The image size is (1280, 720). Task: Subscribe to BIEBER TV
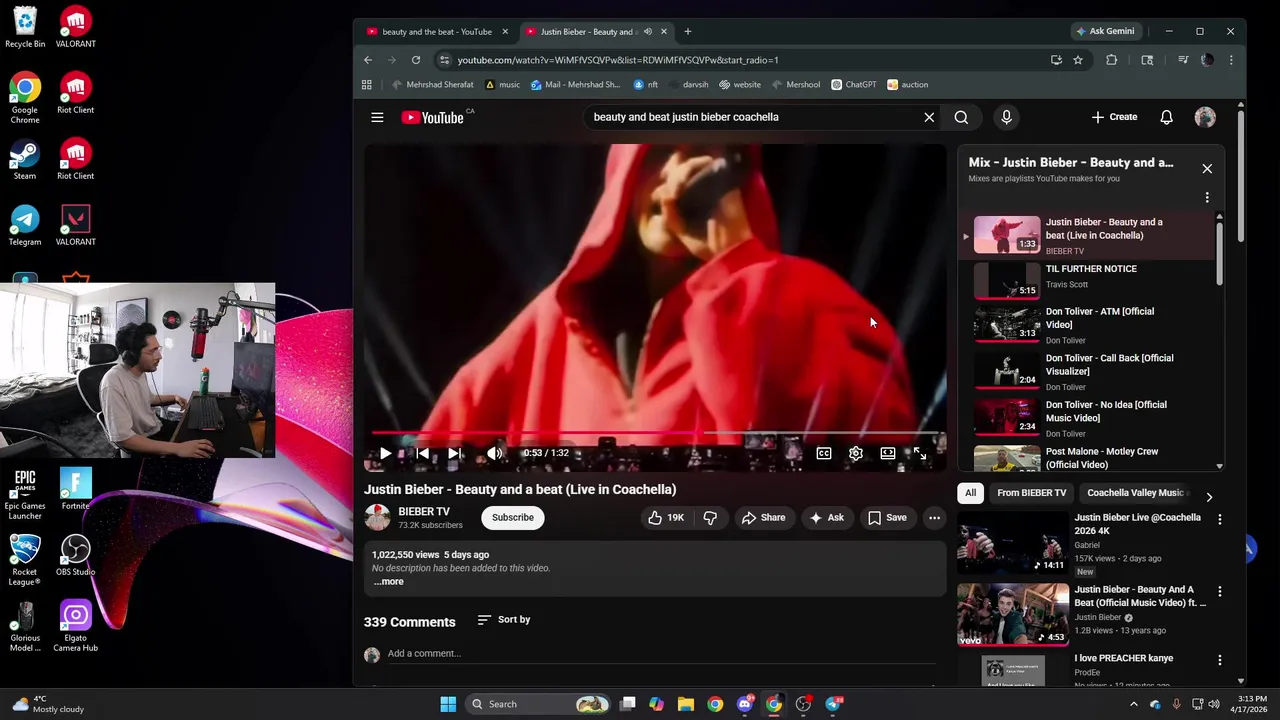[x=512, y=517]
